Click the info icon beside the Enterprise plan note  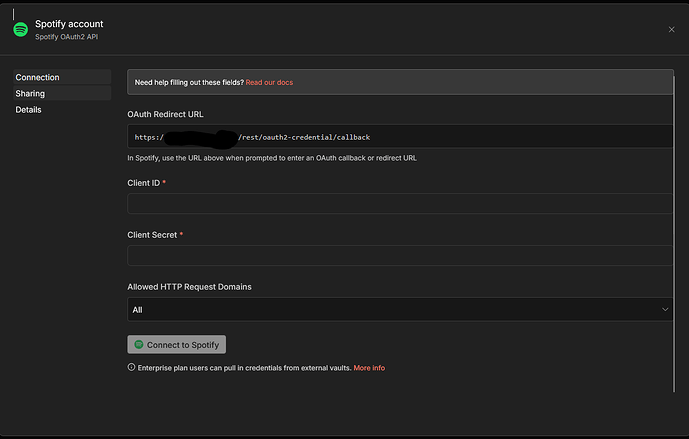coord(132,368)
